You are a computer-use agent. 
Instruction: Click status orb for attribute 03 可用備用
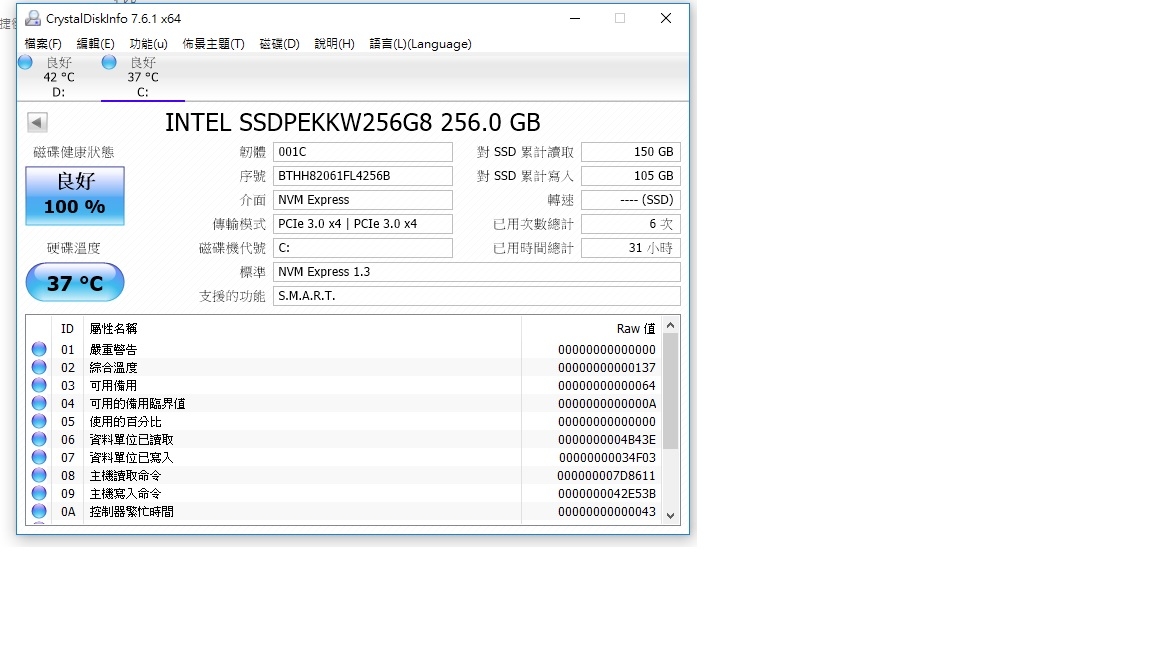(39, 386)
